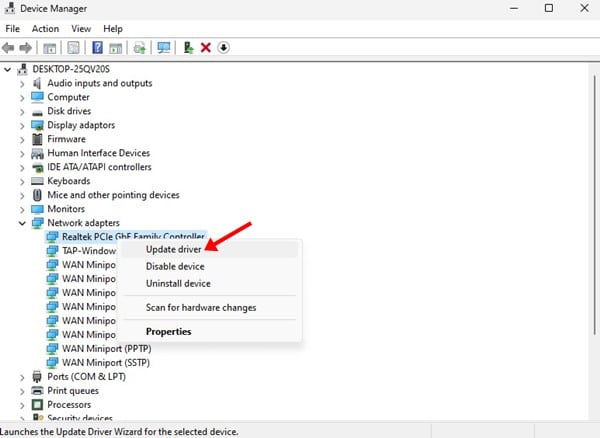Click the Forward arrow toolbar button

26,48
